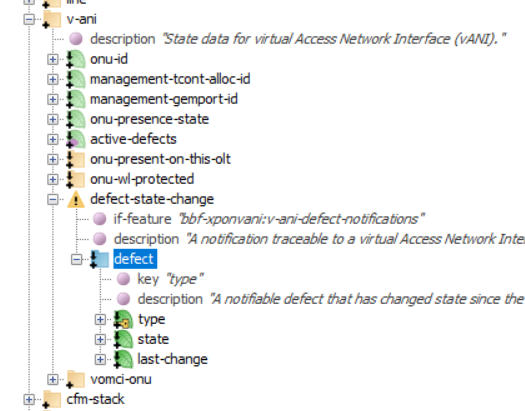
Task: Collapse the defect list node
Action: coord(76,259)
